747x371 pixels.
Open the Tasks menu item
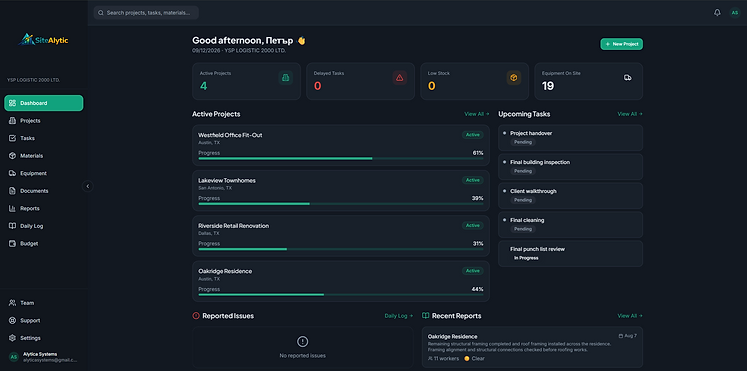tap(44, 138)
